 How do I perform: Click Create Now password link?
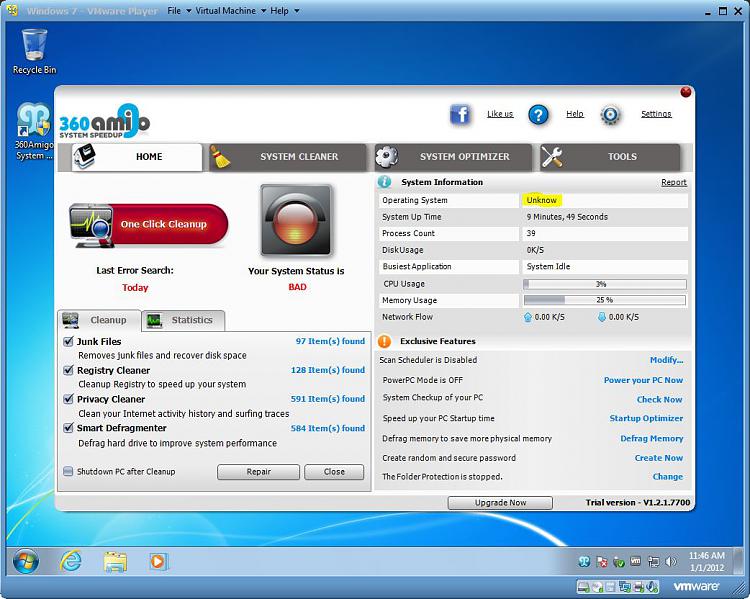click(659, 458)
